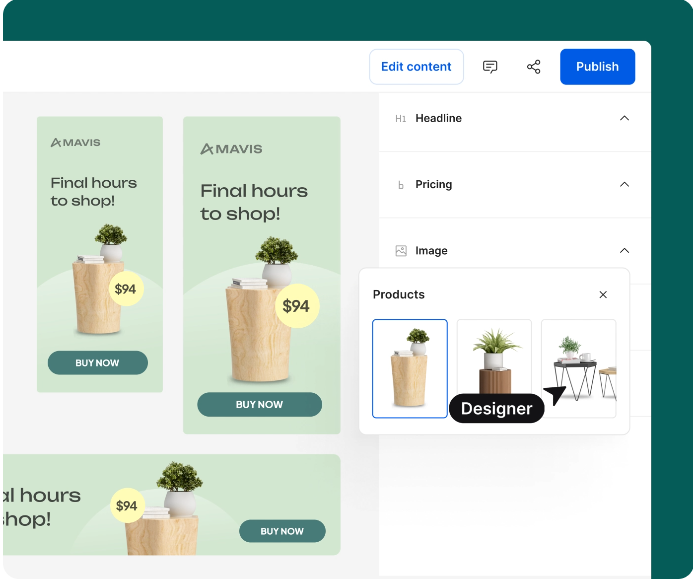Viewport: 693px width, 581px height.
Task: Click the $94 badge on the horizontal banner
Action: [127, 505]
